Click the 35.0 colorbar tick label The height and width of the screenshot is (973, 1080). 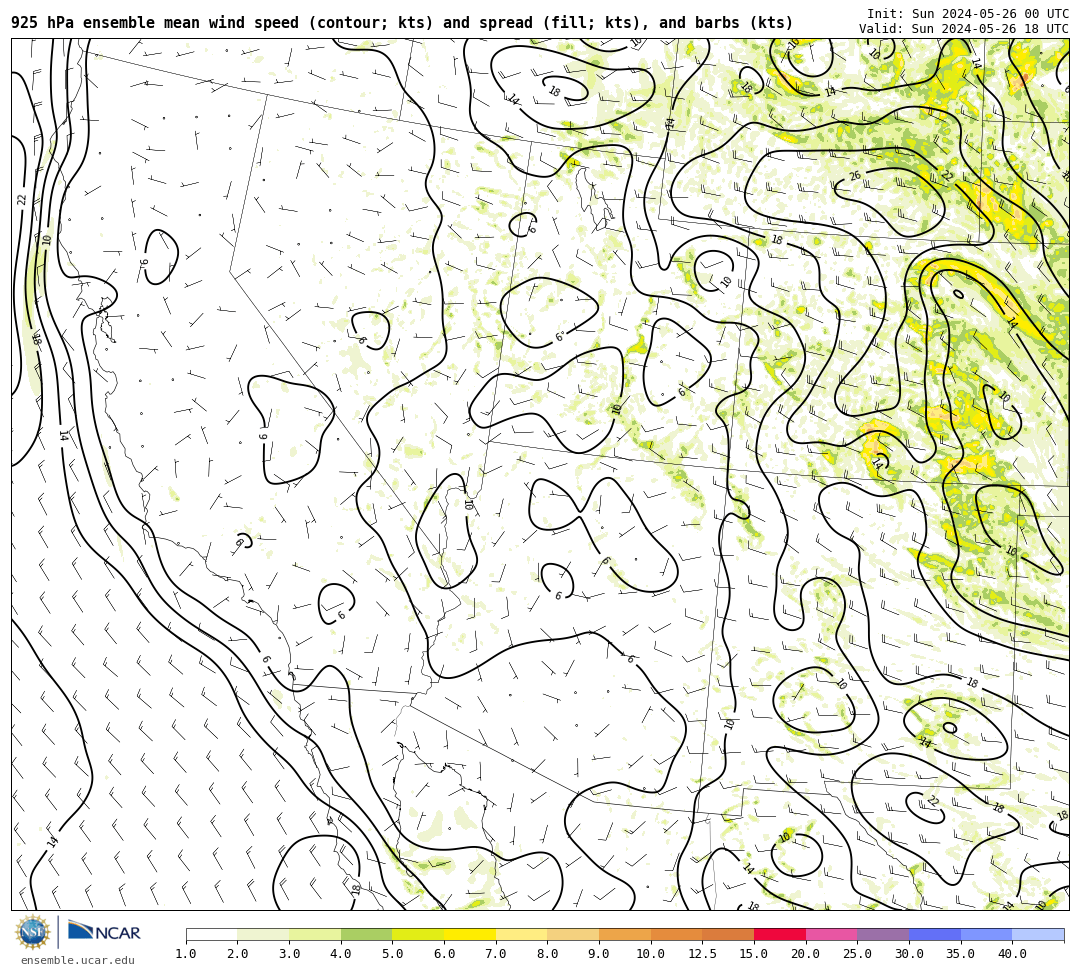[961, 954]
